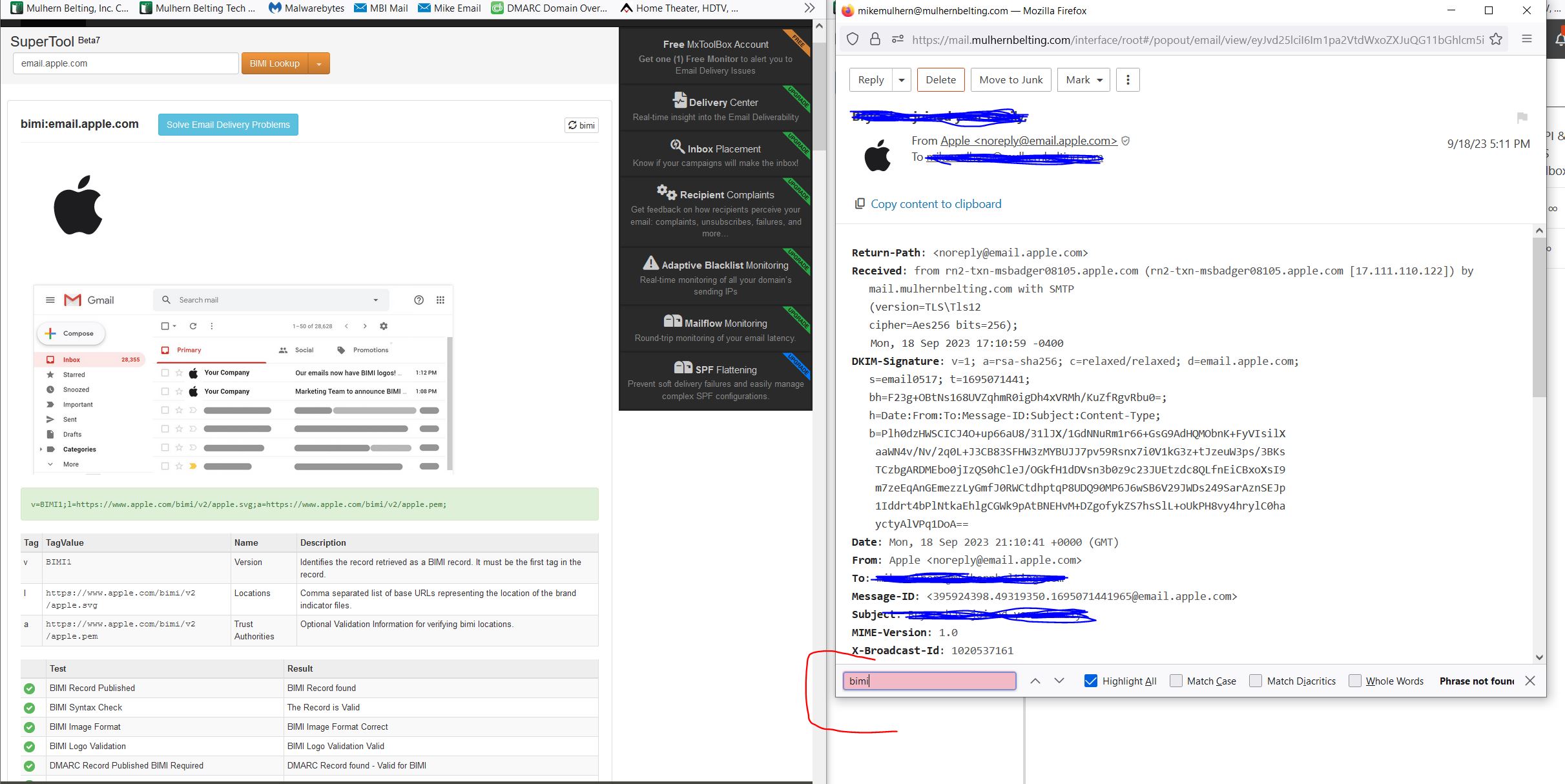Expand the BIMI Lookup dropdown arrow

point(319,64)
